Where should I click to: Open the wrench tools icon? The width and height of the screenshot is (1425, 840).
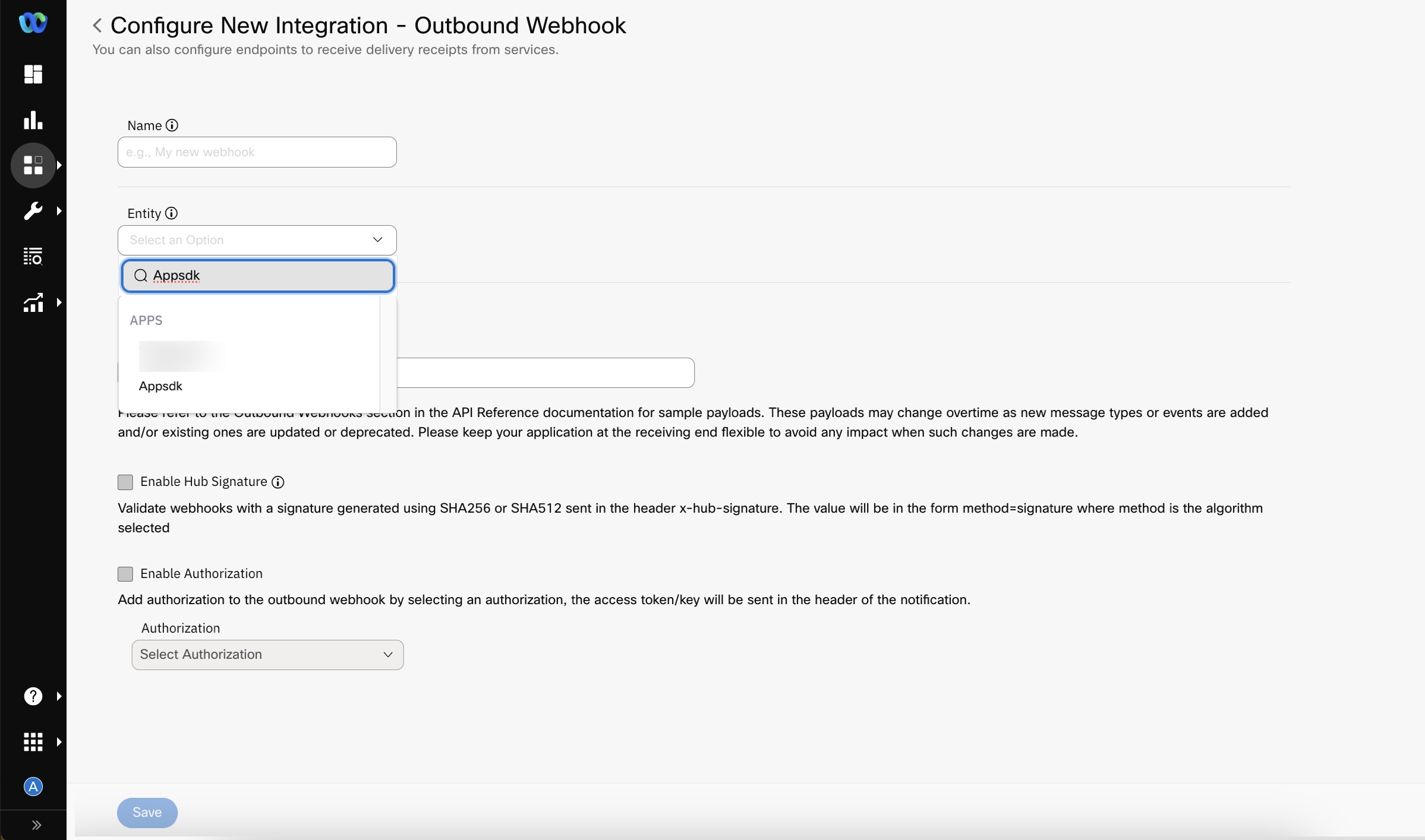33,211
